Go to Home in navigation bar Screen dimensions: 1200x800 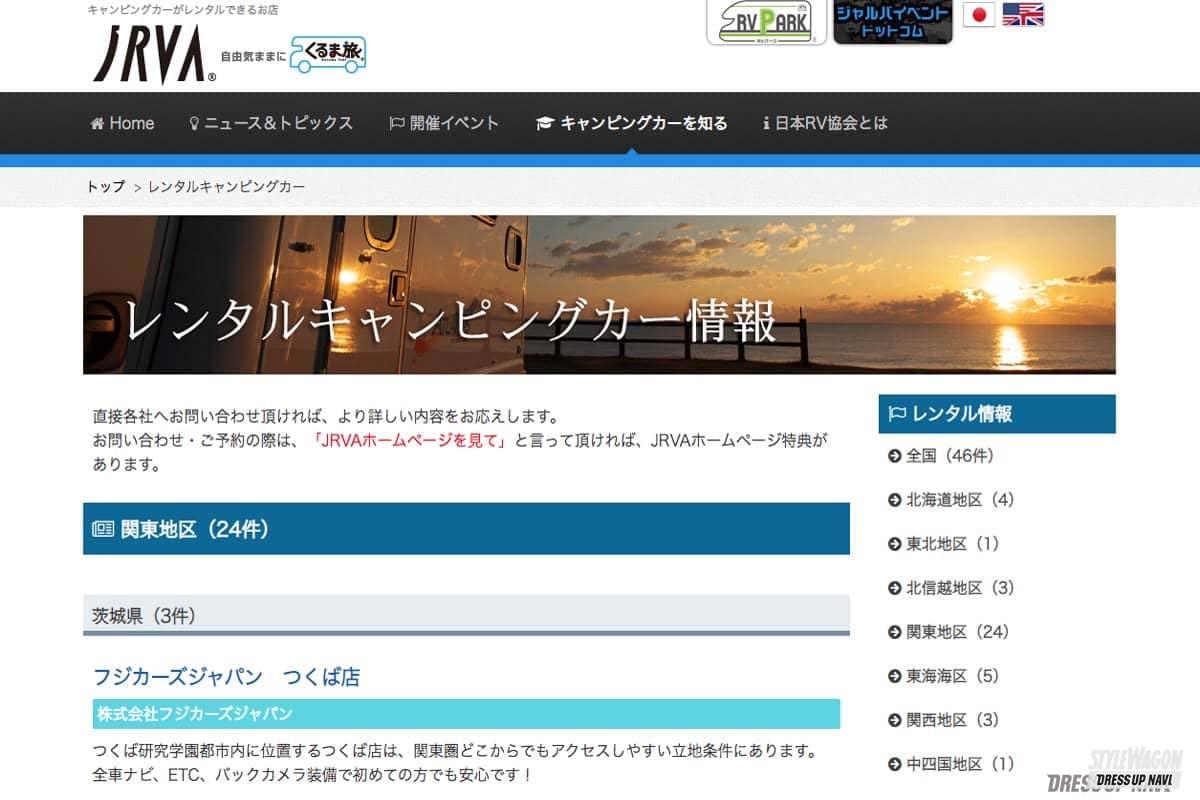(x=122, y=123)
